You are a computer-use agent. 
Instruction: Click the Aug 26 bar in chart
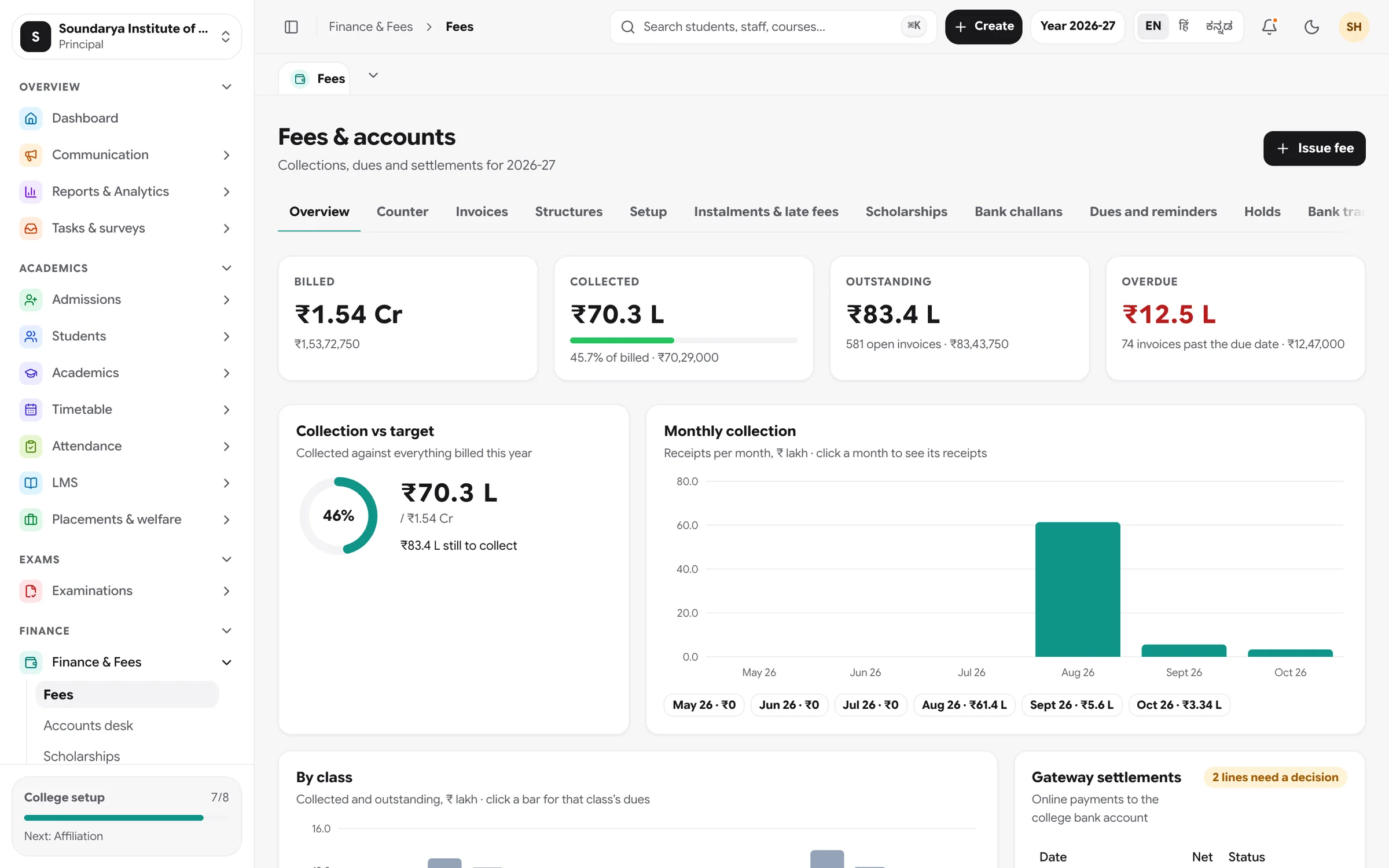1078,589
